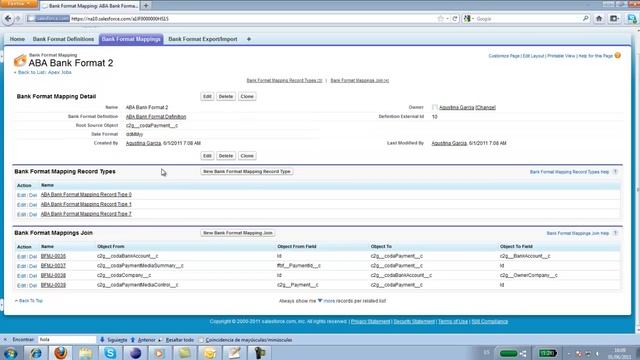Open a new browser tab

coord(146,6)
